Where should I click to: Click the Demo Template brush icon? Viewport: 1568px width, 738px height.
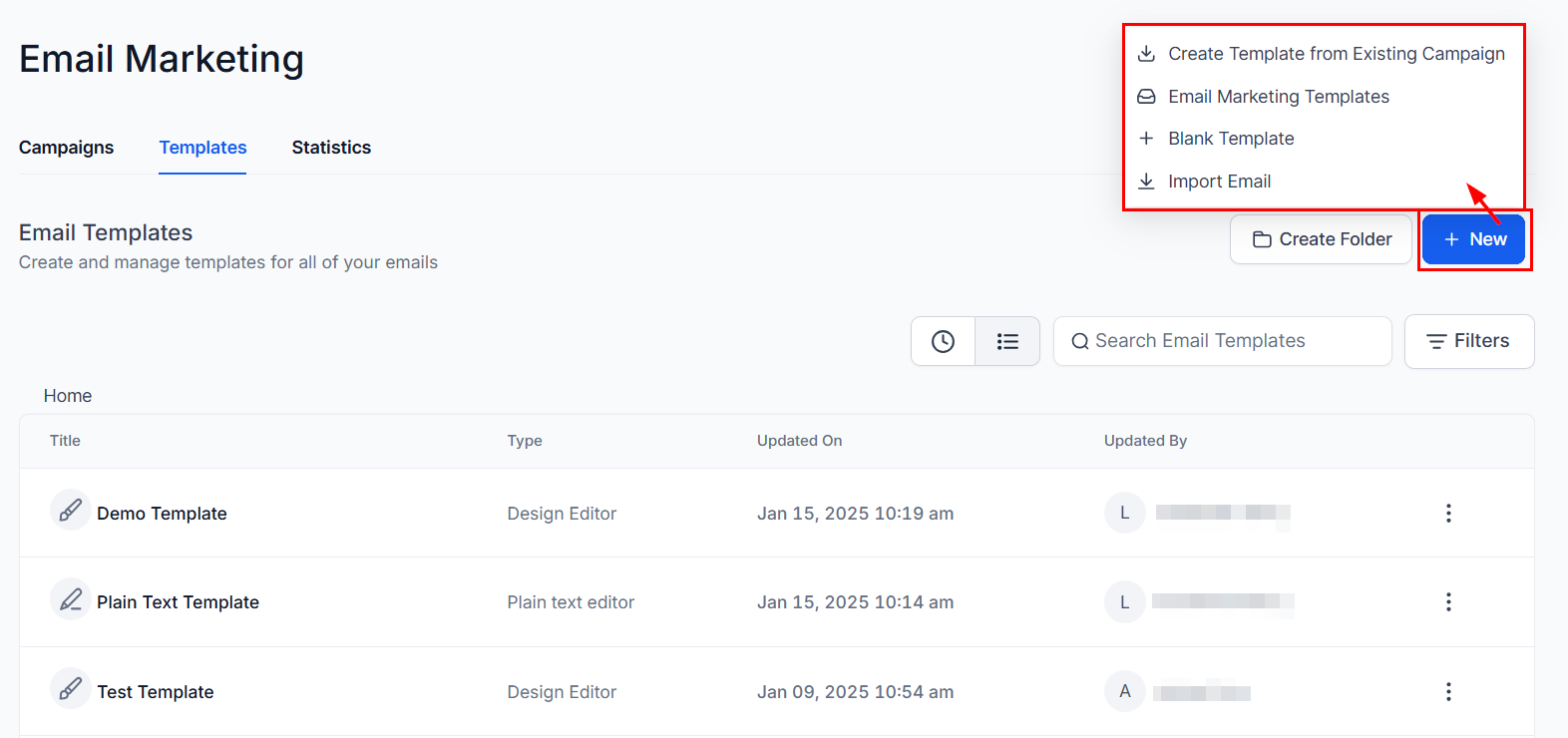pos(70,512)
